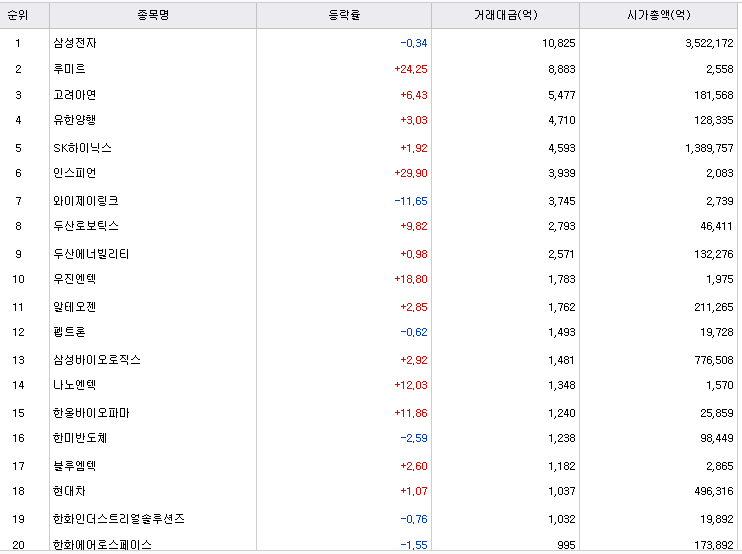
Task: Click market cap 1,389,757 for SK하이닉스
Action: coord(709,148)
